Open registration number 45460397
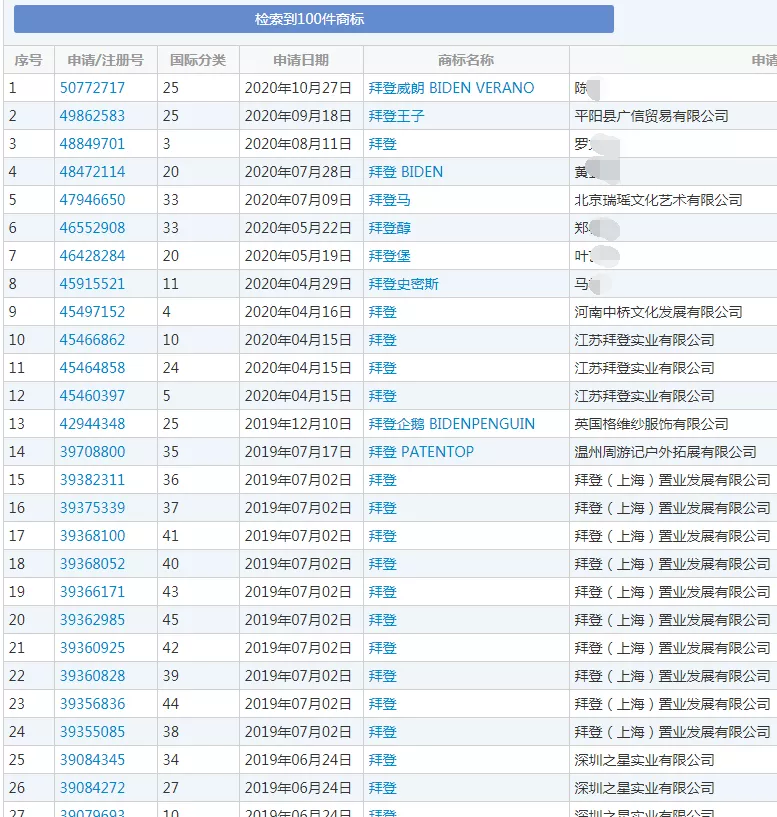Screen dimensions: 777x817 click(92, 396)
